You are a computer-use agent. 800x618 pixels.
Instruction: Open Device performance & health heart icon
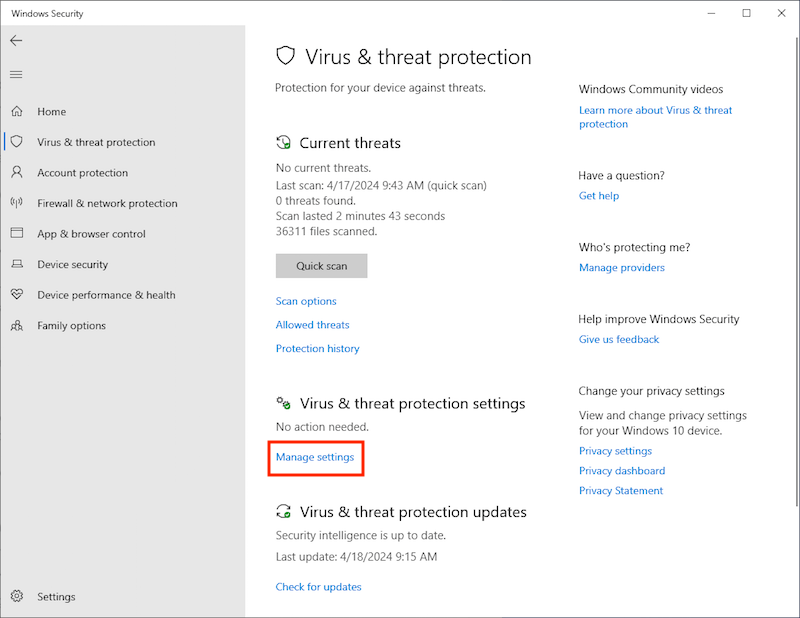point(17,295)
